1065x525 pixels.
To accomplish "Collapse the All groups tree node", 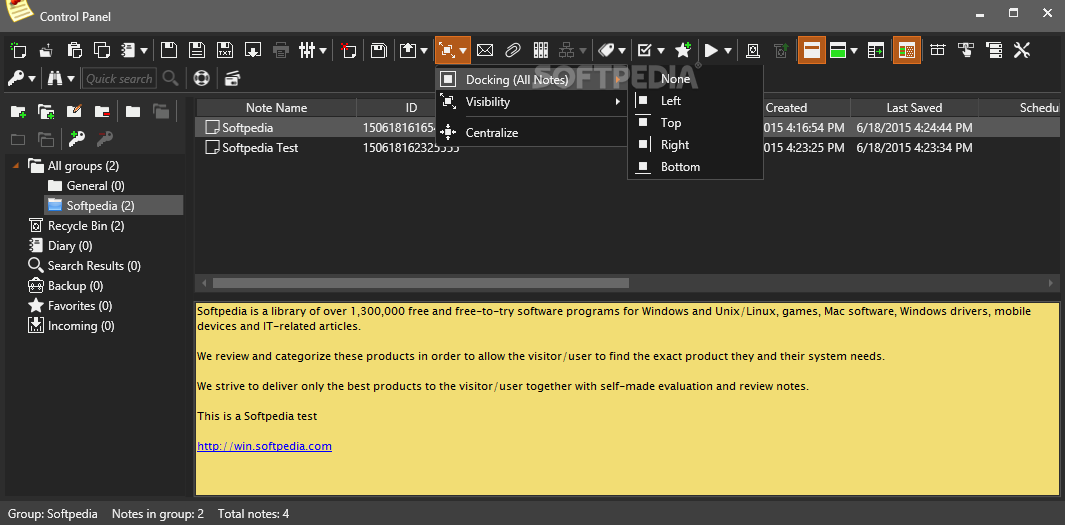I will pyautogui.click(x=16, y=166).
